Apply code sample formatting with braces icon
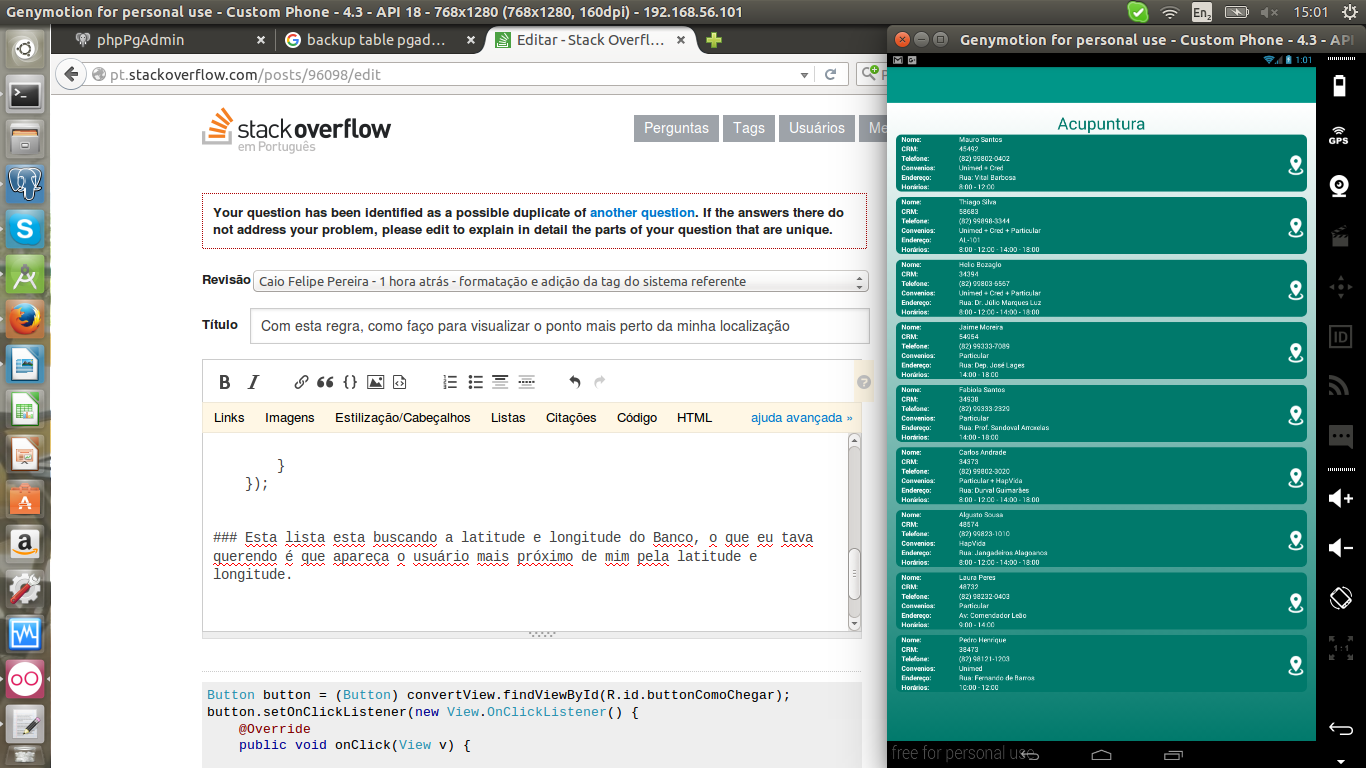 (350, 382)
